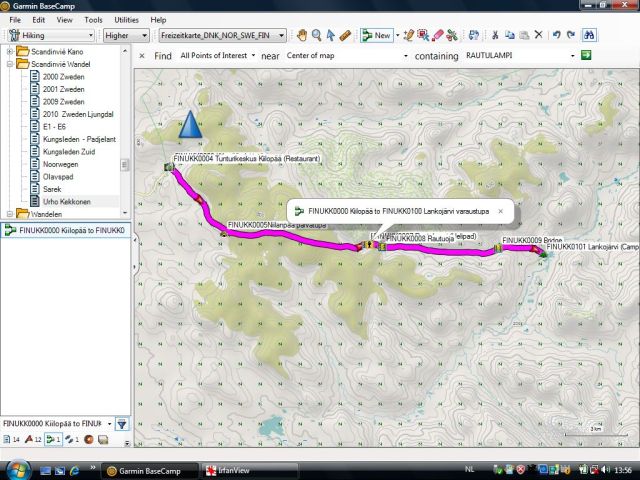Open the Tools menu
640x480 pixels.
[x=93, y=19]
